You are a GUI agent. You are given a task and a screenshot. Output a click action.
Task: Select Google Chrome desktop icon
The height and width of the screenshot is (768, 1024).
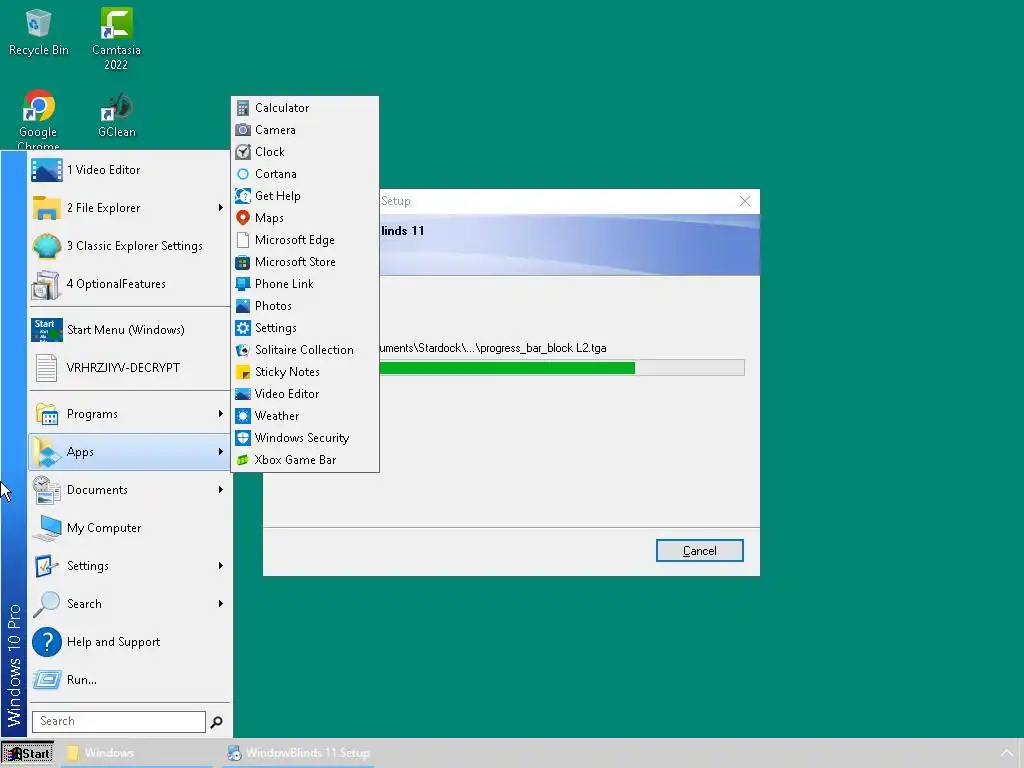click(39, 120)
